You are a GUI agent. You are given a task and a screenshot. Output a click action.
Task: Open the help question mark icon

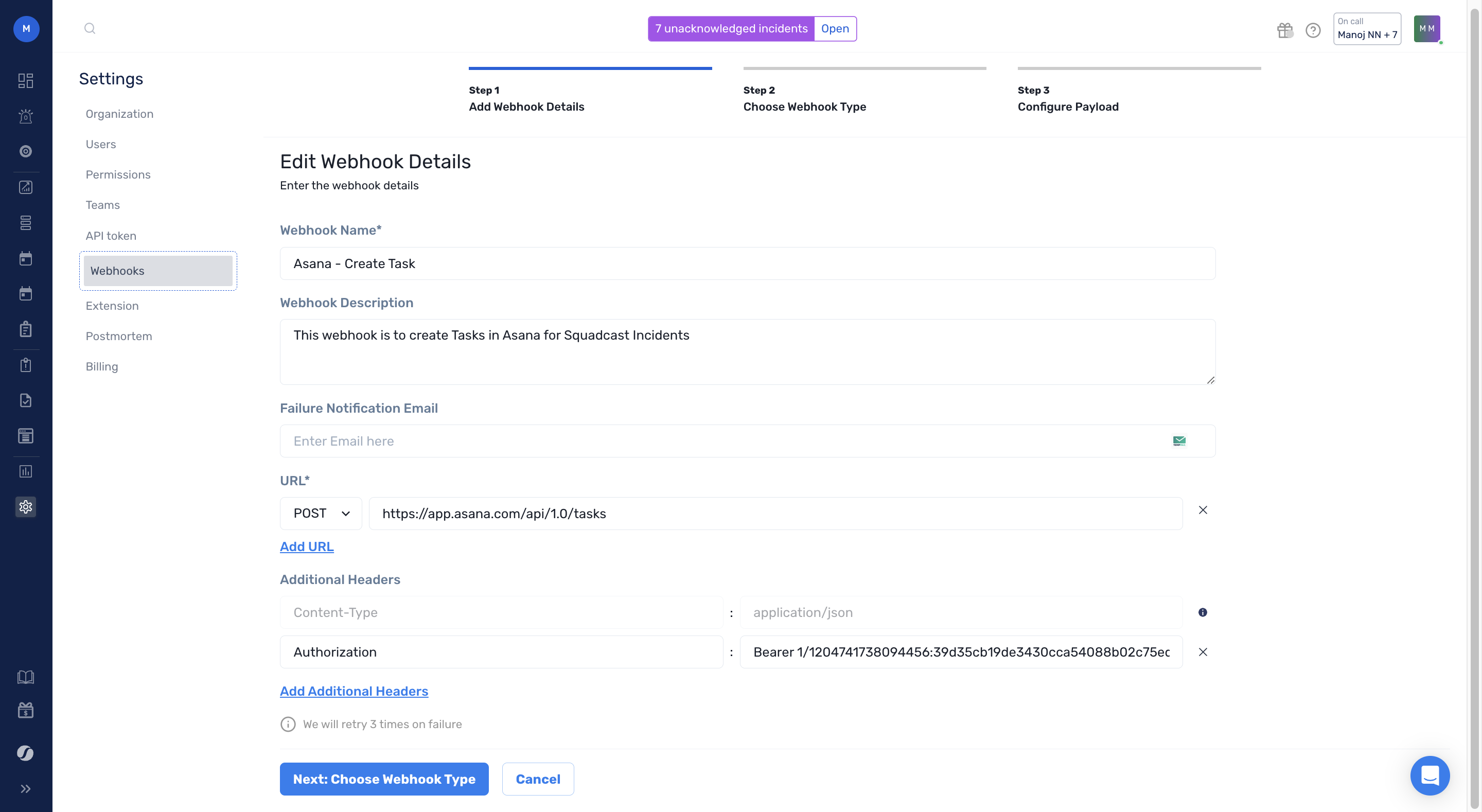point(1313,30)
